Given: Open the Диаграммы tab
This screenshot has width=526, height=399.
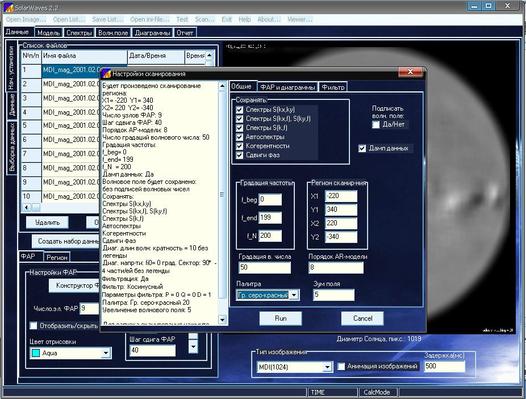Looking at the screenshot, I should (x=153, y=33).
